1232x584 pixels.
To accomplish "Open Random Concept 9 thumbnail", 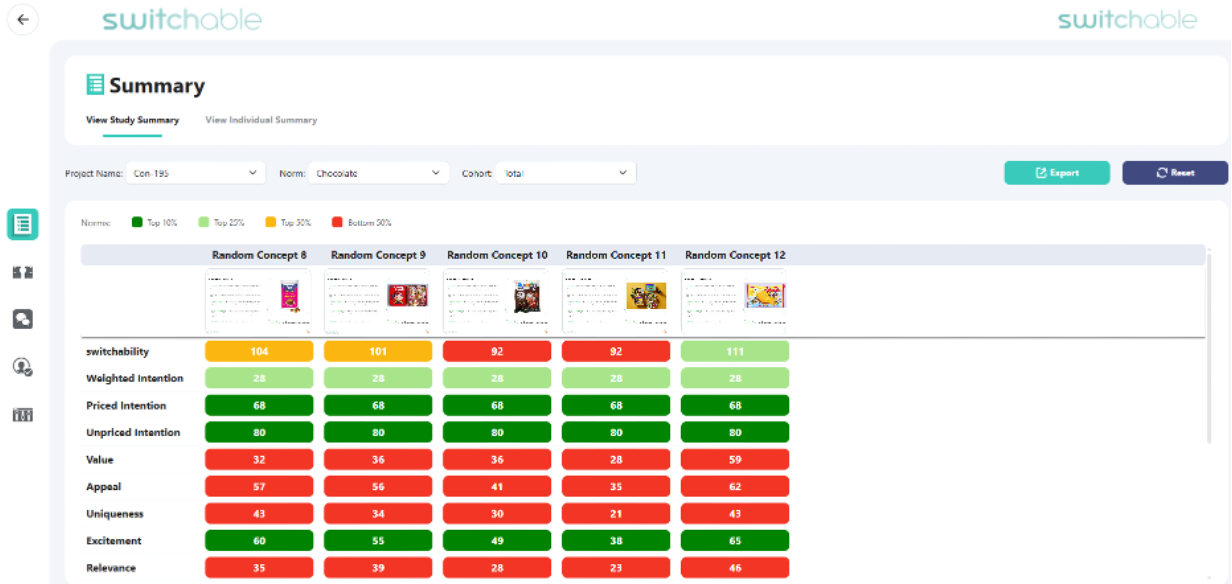I will click(378, 300).
